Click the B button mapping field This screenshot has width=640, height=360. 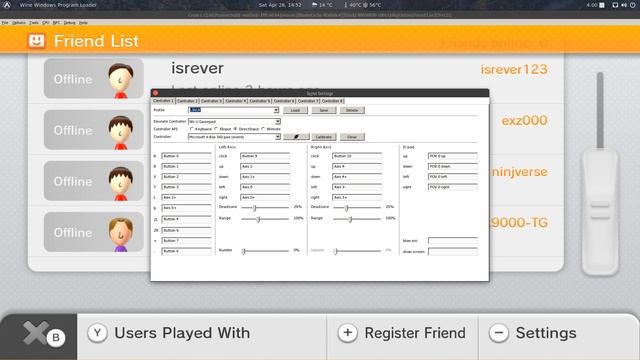(187, 167)
